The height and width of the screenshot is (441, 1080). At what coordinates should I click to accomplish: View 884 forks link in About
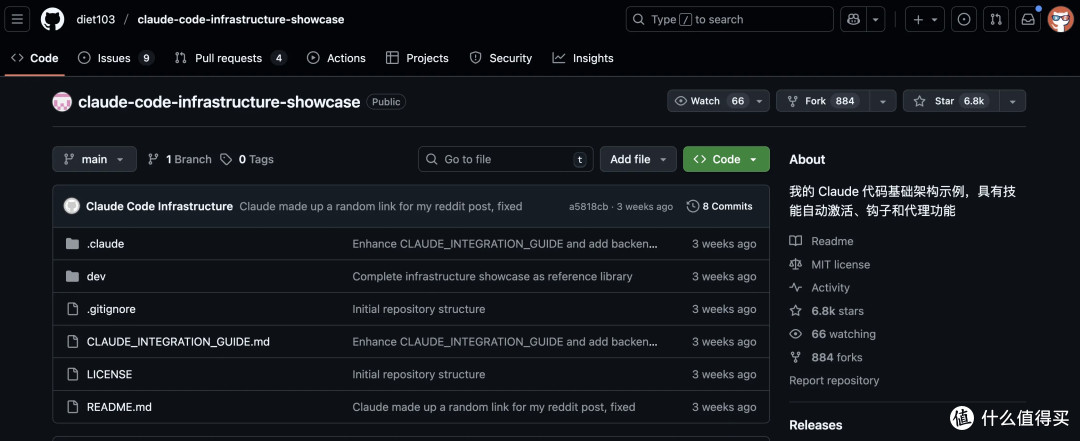[x=826, y=357]
